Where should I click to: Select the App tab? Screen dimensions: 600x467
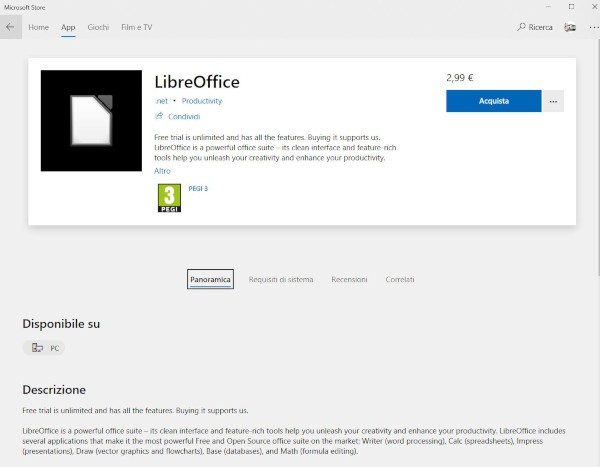[x=68, y=27]
